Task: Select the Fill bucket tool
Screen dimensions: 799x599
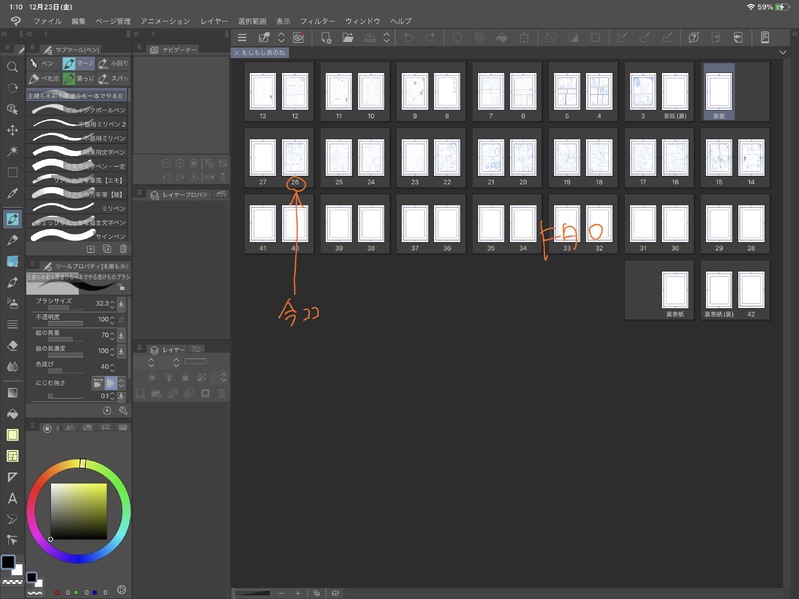Action: (x=12, y=414)
